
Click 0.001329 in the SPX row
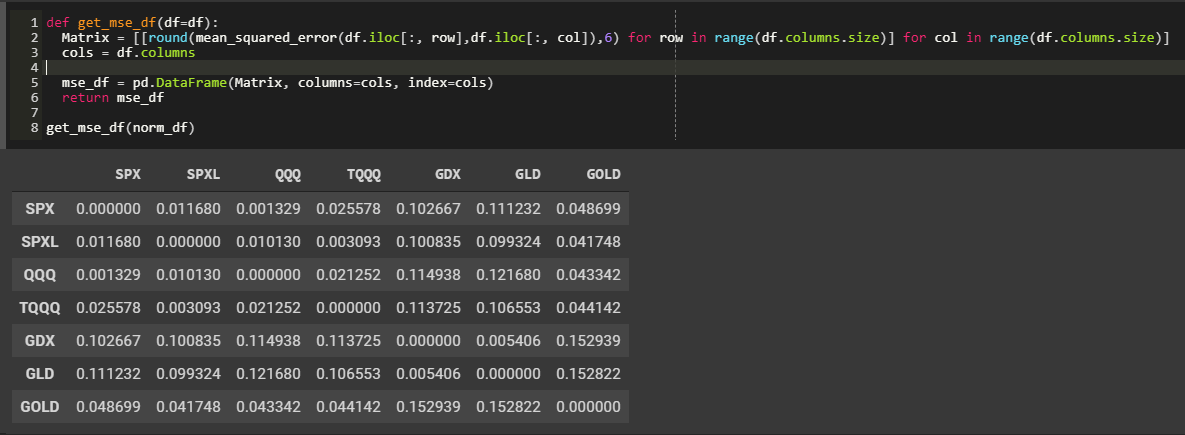(x=268, y=208)
